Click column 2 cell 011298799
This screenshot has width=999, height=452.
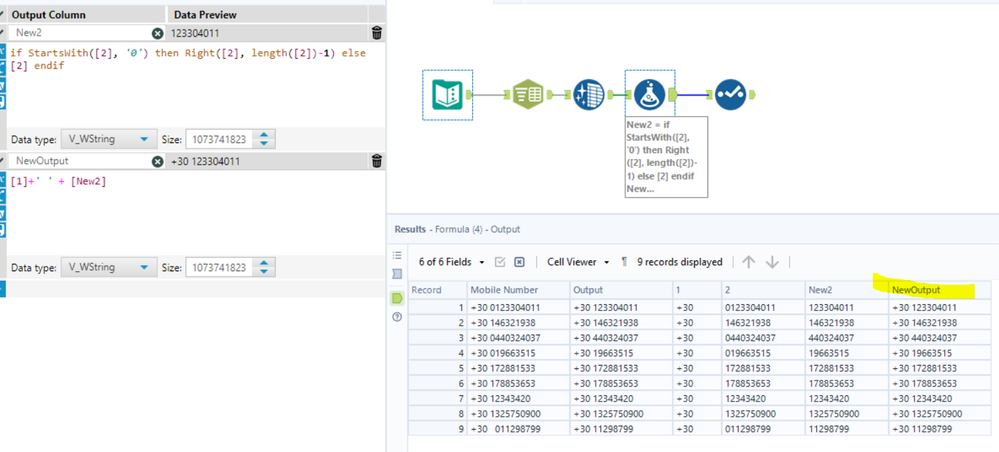763,429
